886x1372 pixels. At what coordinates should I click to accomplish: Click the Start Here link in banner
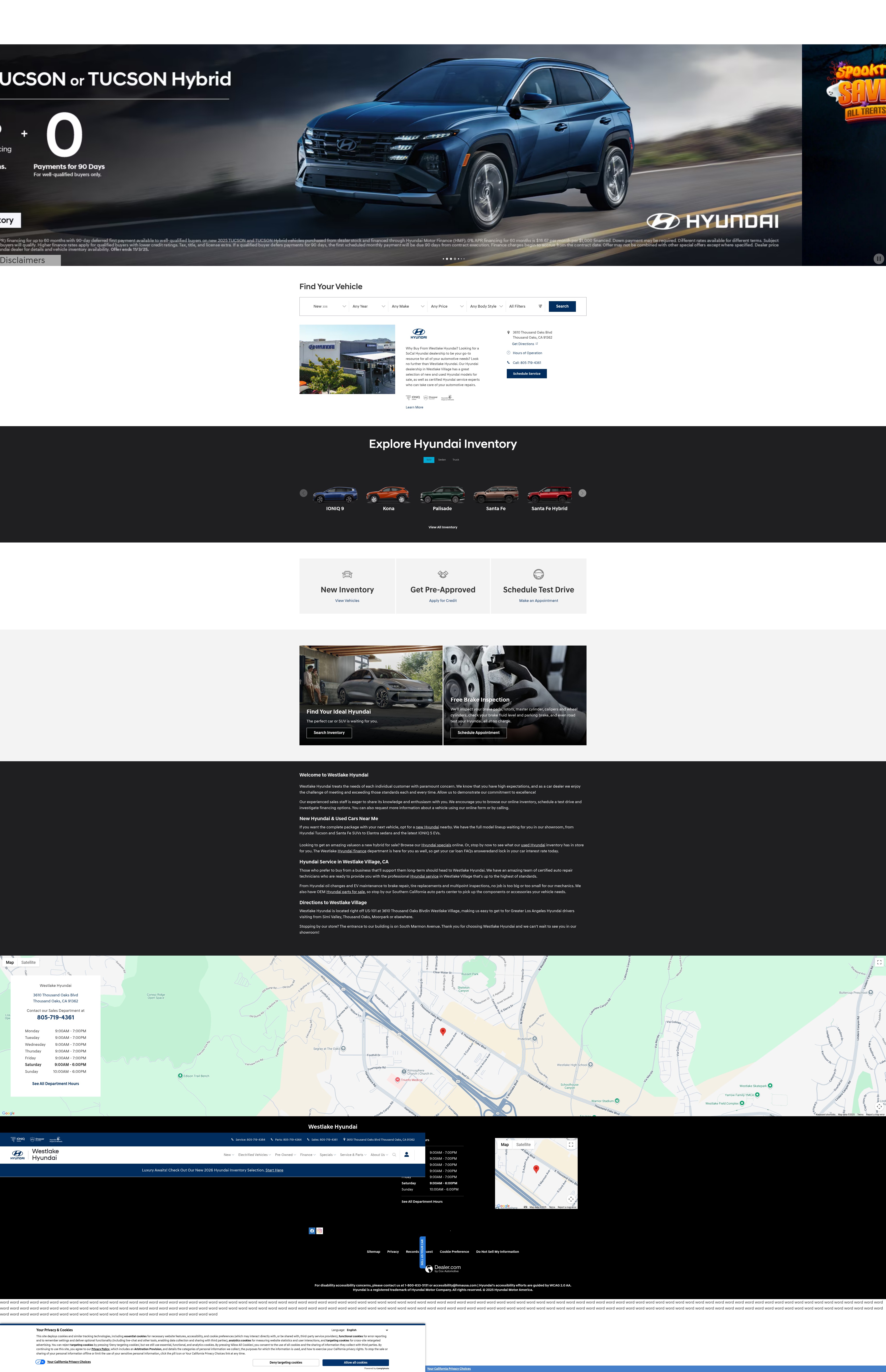(x=274, y=1170)
